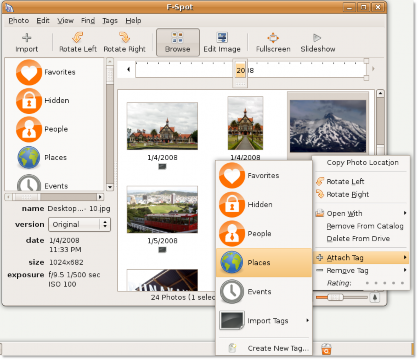The height and width of the screenshot is (360, 418).
Task: Attach Favorites tag from submenu
Action: (264, 176)
